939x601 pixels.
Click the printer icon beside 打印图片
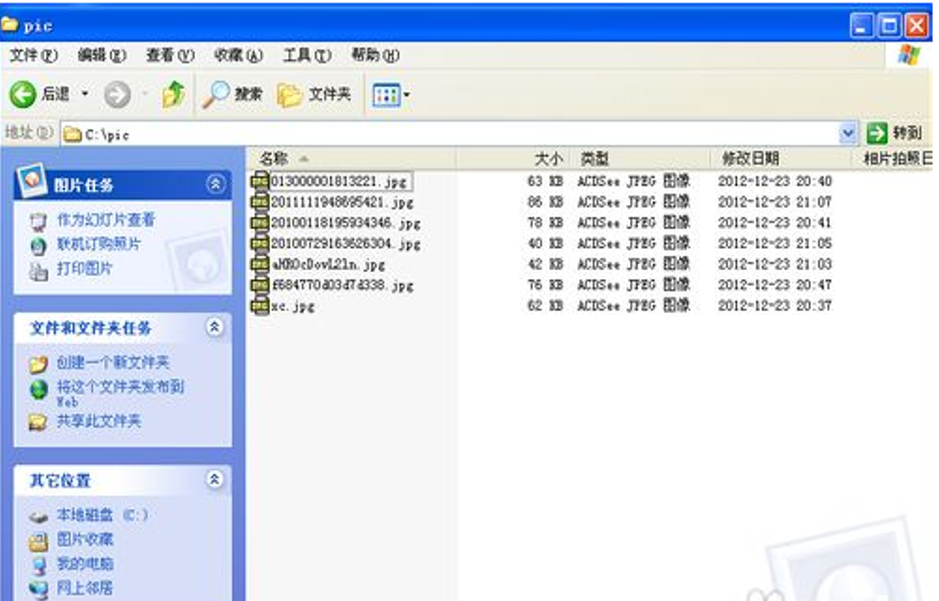(x=38, y=271)
